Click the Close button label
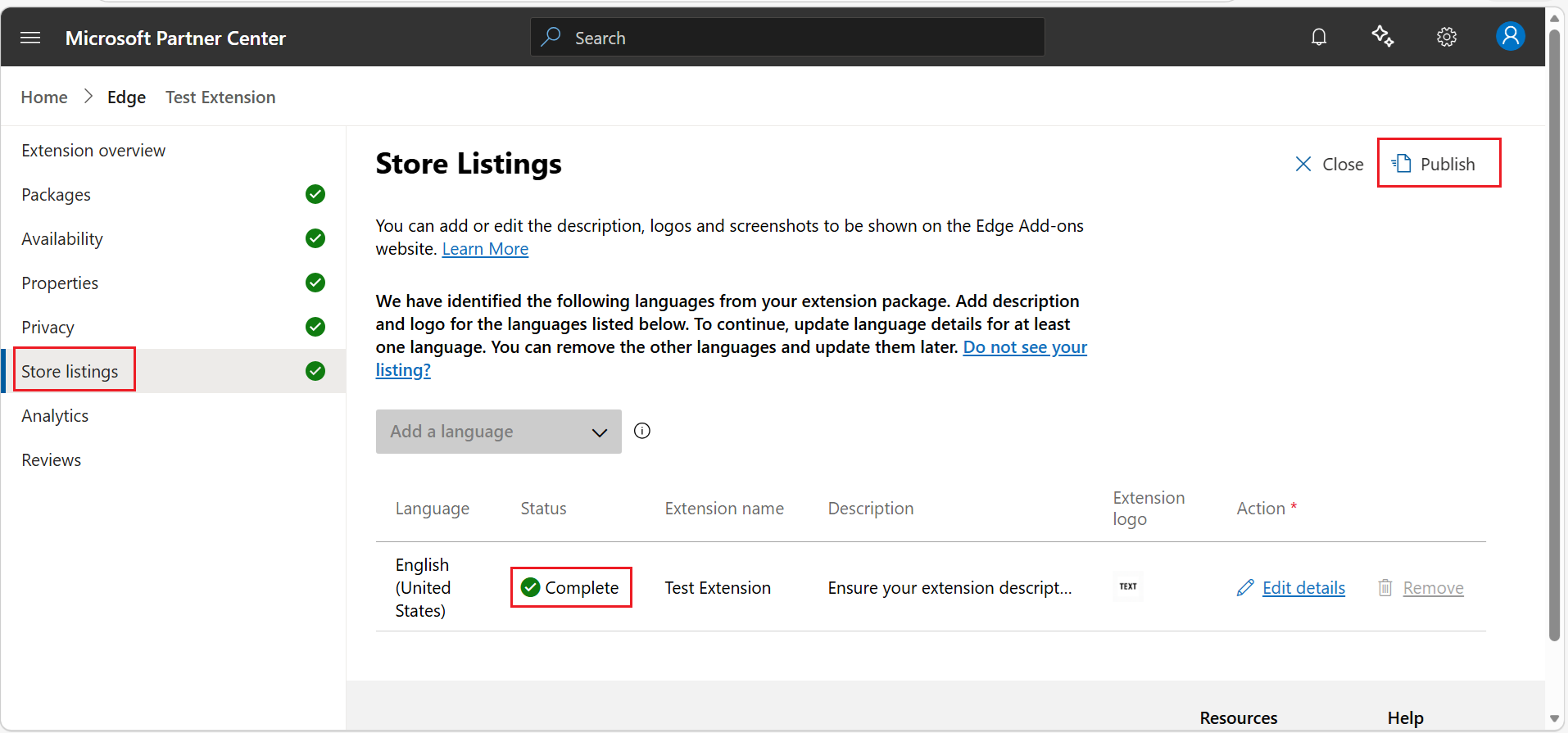This screenshot has width=1568, height=733. (x=1343, y=164)
